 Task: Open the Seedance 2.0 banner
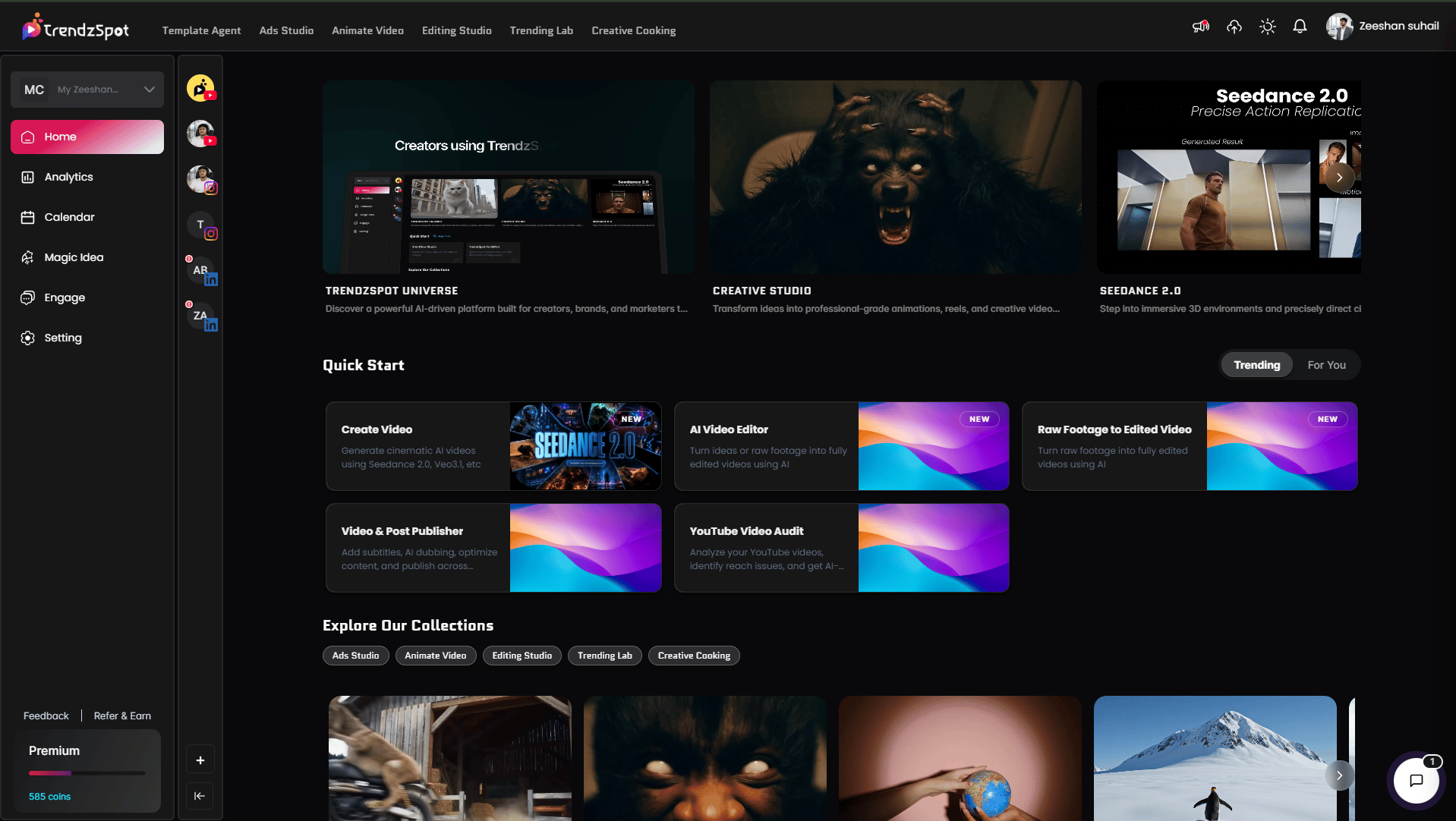[x=1229, y=177]
